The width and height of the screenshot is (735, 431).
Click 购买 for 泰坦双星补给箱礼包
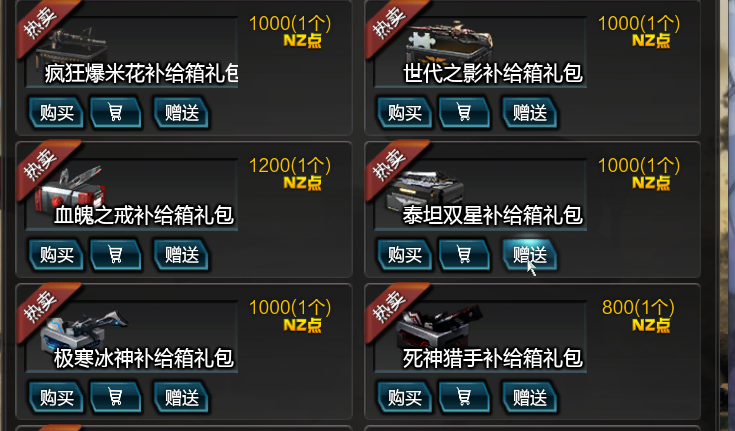pos(405,255)
